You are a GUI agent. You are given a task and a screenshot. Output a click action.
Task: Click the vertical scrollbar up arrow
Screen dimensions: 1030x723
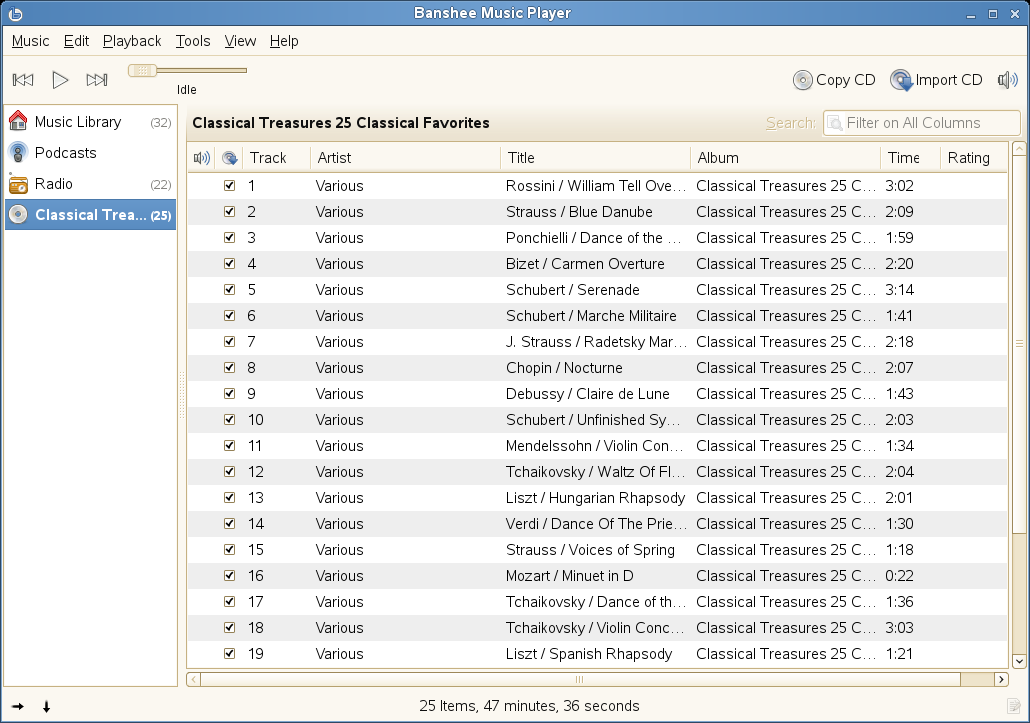click(1019, 148)
